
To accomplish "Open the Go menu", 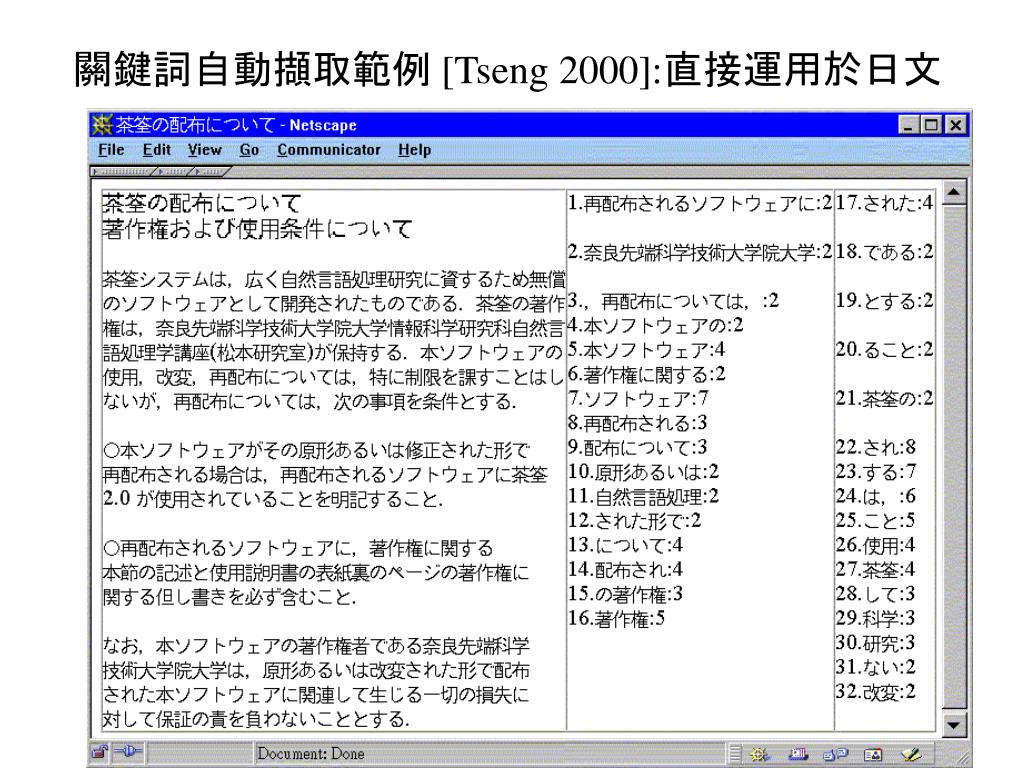I will coord(249,150).
